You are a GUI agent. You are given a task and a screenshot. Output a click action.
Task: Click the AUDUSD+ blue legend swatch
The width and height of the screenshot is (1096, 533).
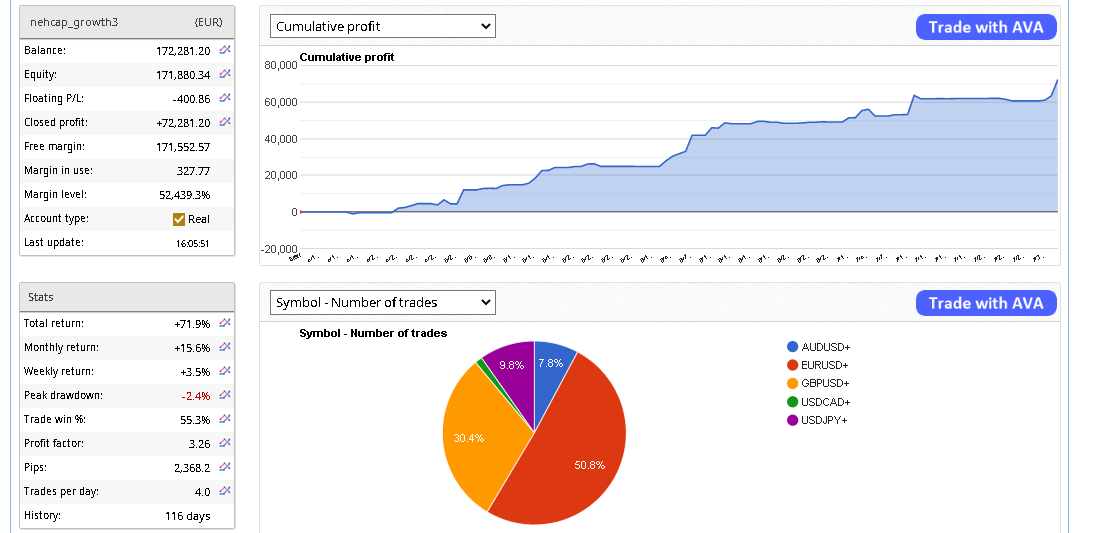793,347
